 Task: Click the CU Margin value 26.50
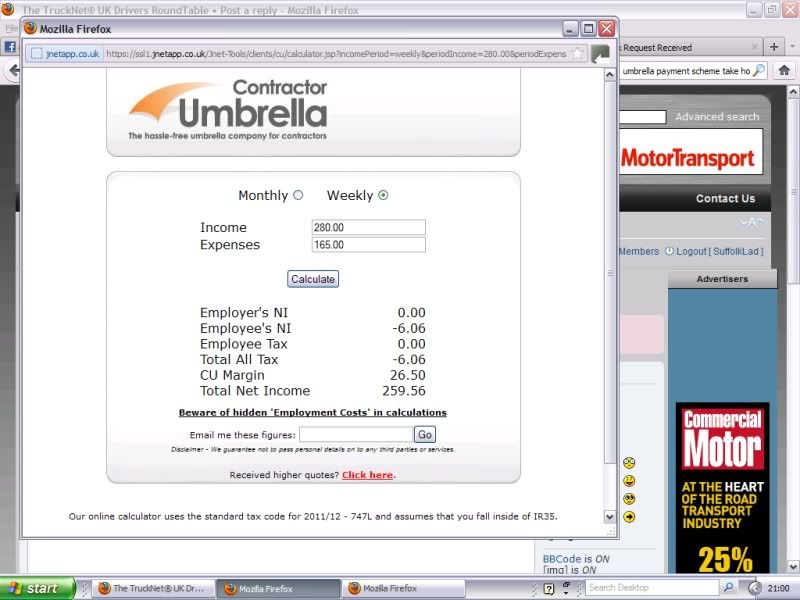[x=408, y=375]
